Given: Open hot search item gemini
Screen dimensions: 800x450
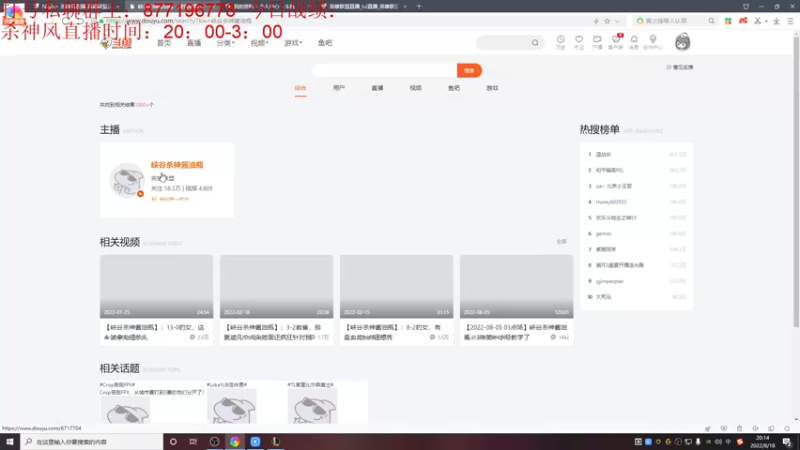Looking at the screenshot, I should pos(604,234).
